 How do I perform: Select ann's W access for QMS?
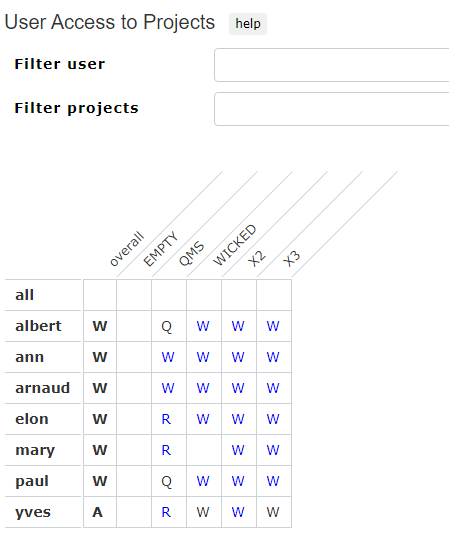(168, 357)
